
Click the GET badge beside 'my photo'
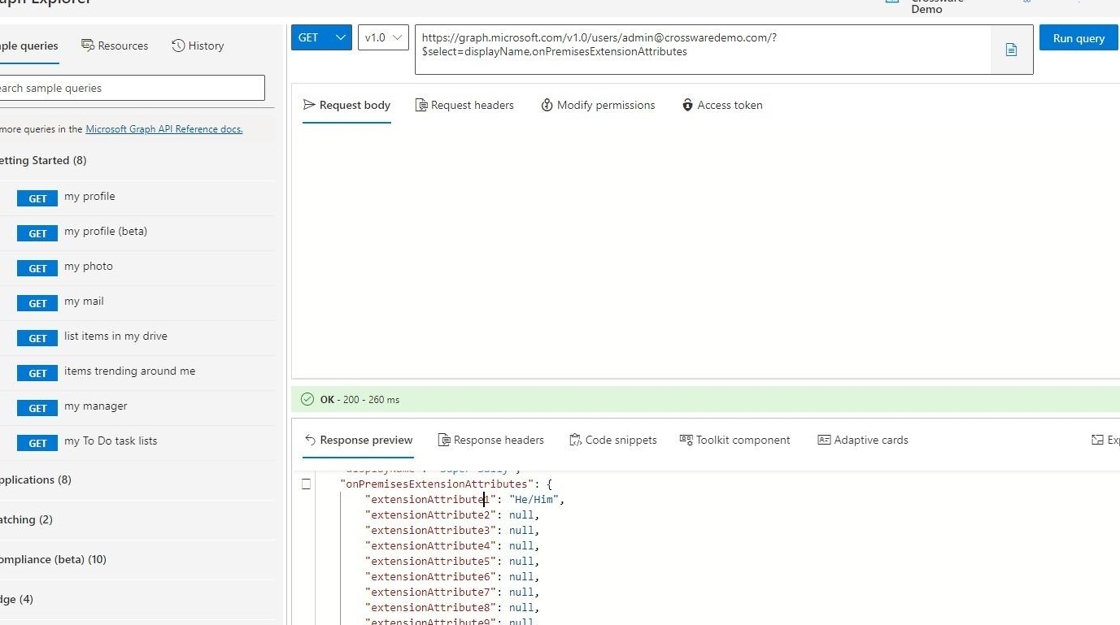point(37,269)
